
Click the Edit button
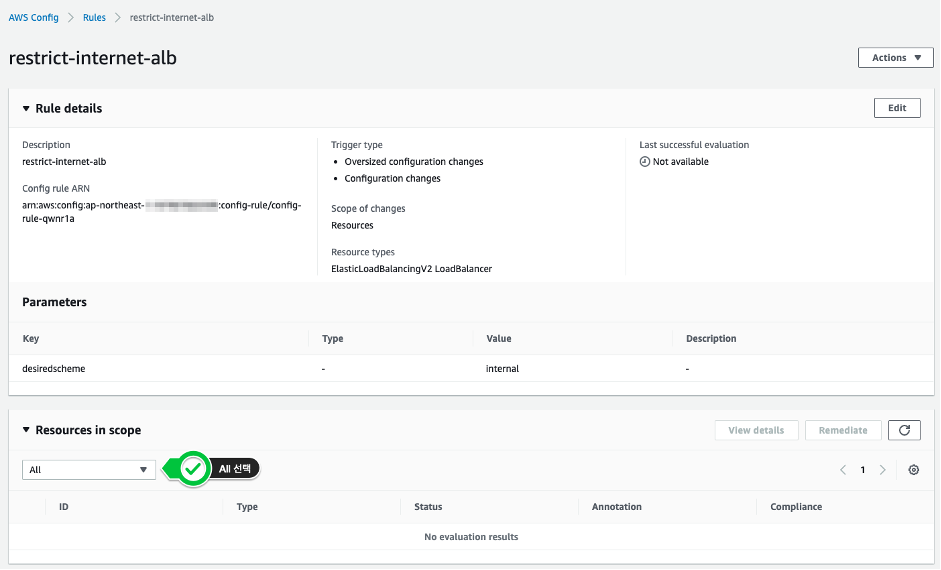click(897, 108)
